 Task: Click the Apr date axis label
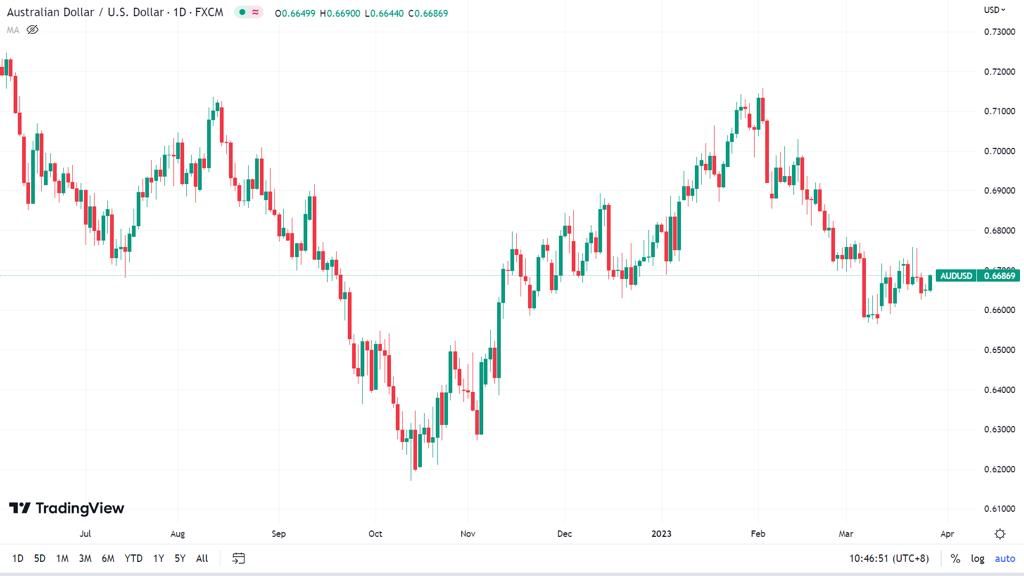(947, 534)
